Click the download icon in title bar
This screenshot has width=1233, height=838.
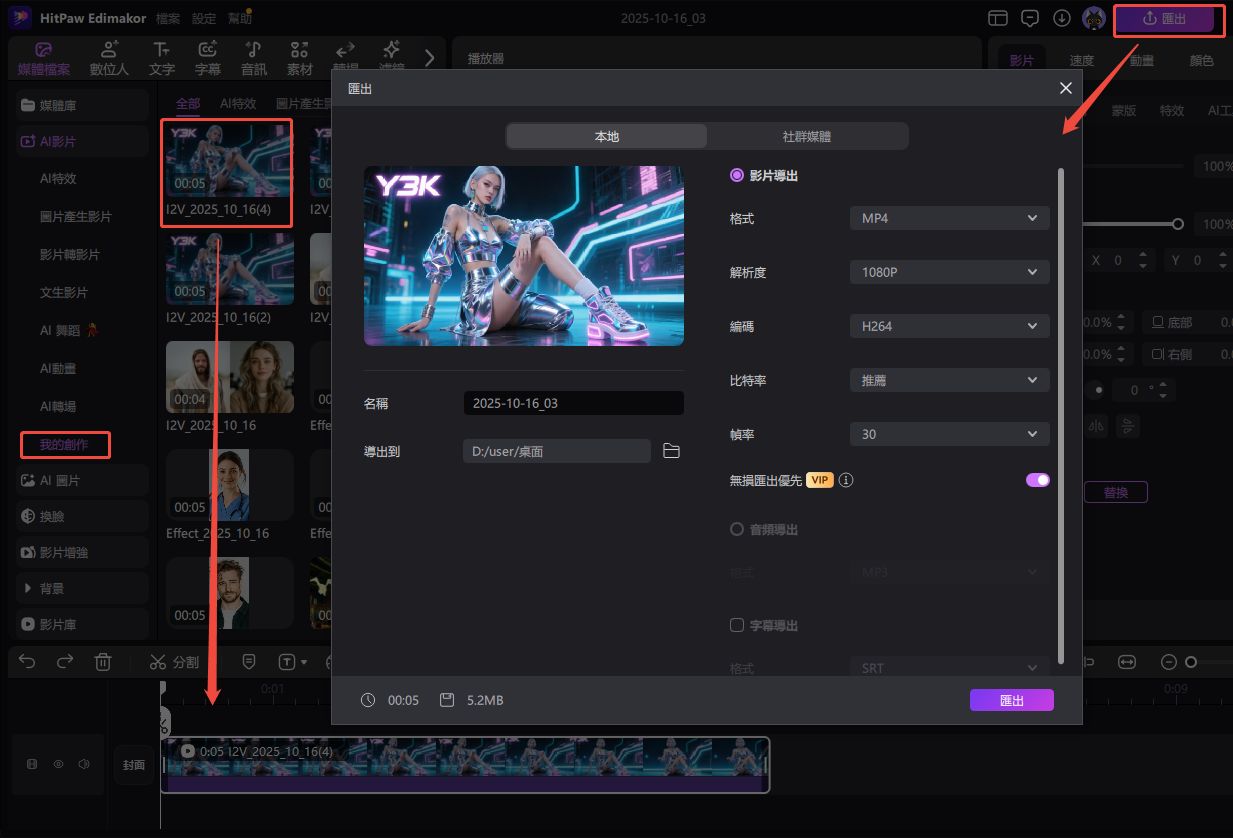1062,18
